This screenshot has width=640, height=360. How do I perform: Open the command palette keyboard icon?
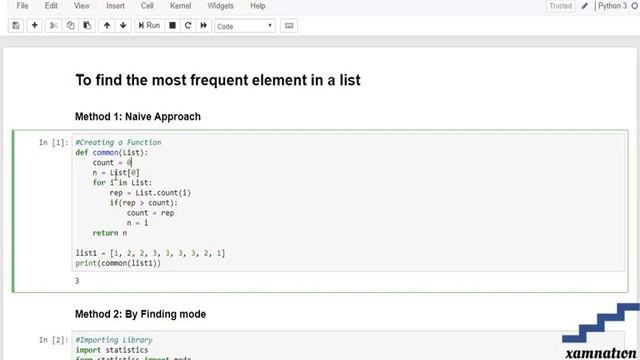pos(289,26)
